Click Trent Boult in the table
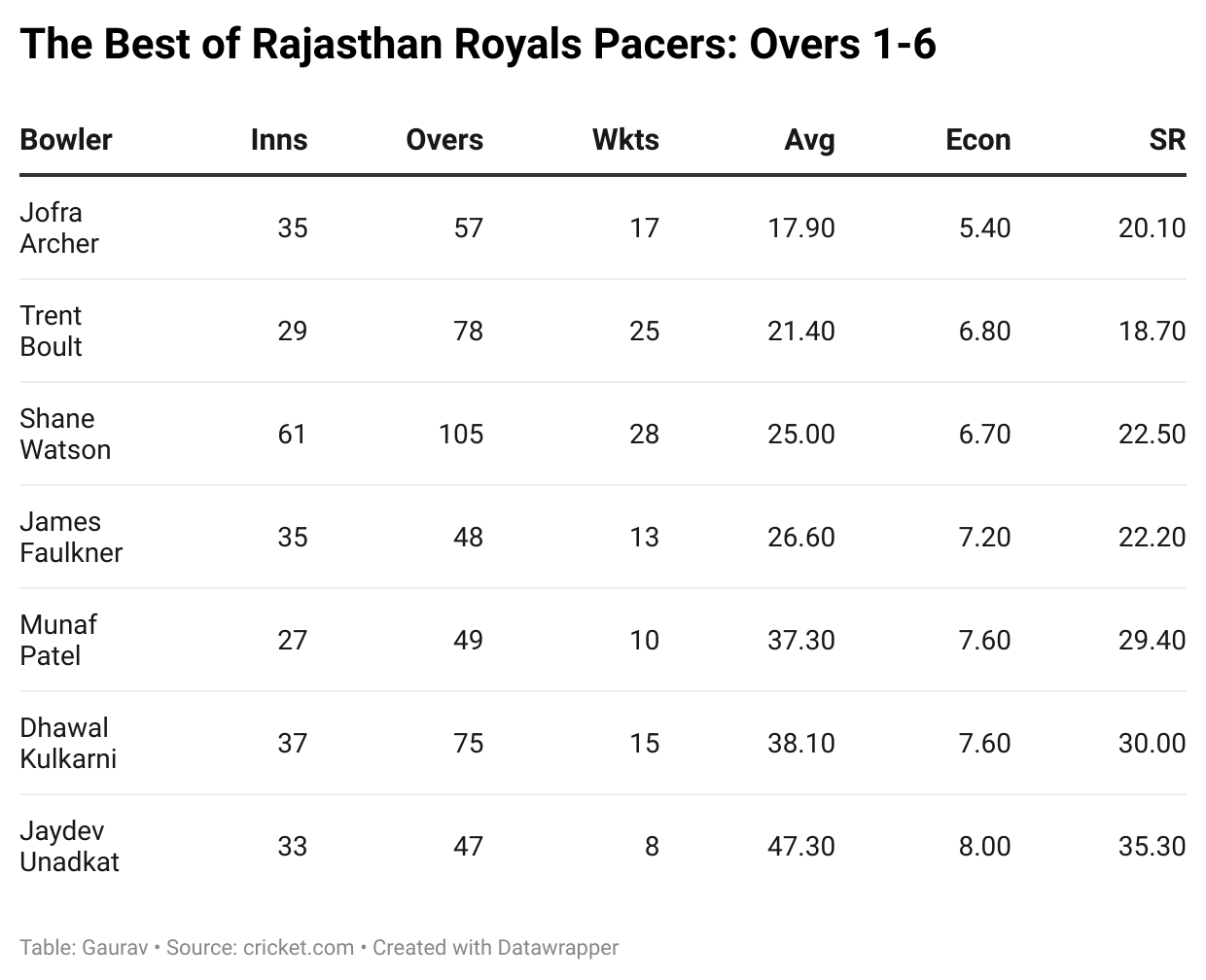 (52, 331)
